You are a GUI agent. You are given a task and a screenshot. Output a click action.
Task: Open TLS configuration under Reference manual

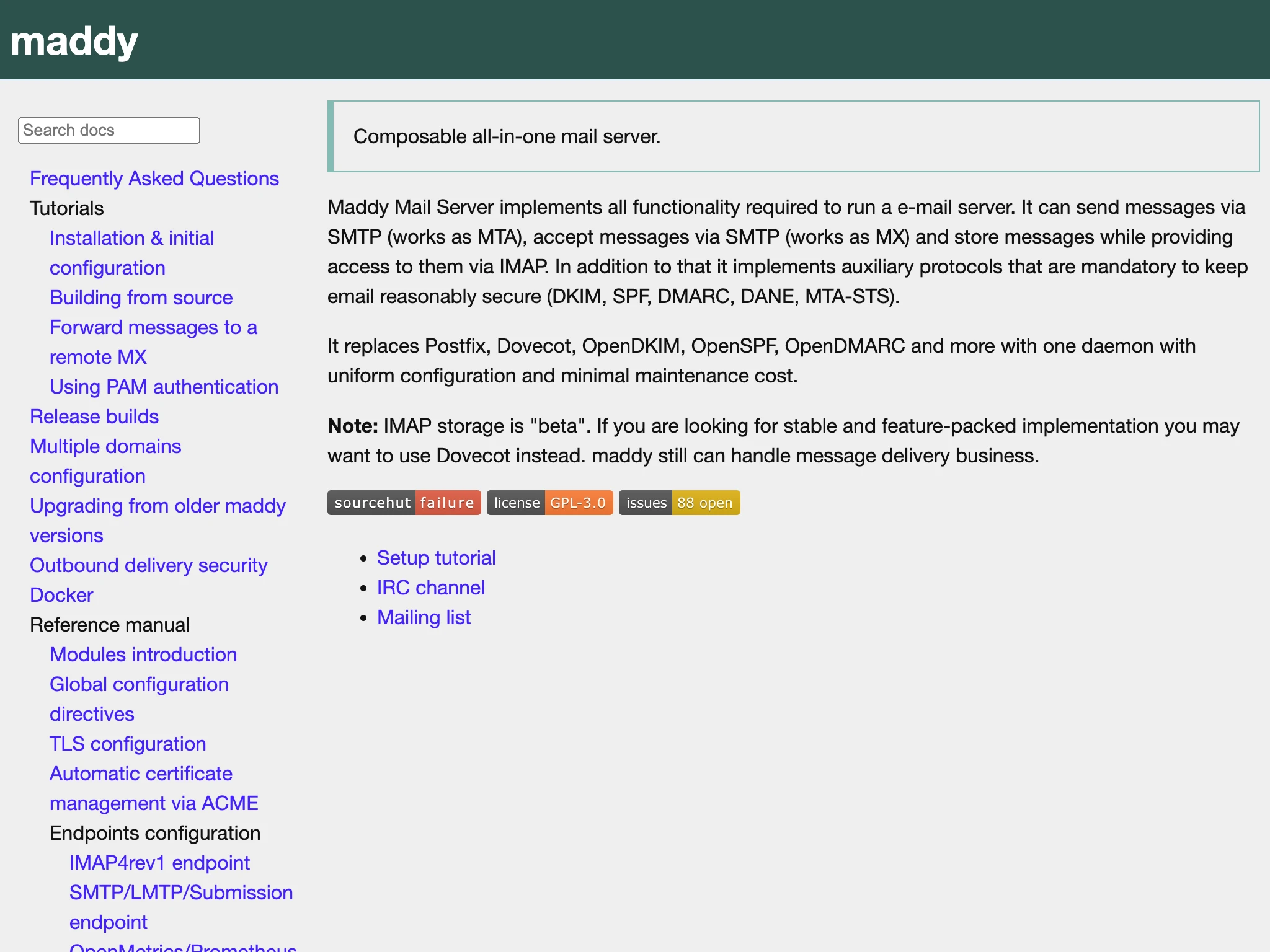tap(128, 743)
